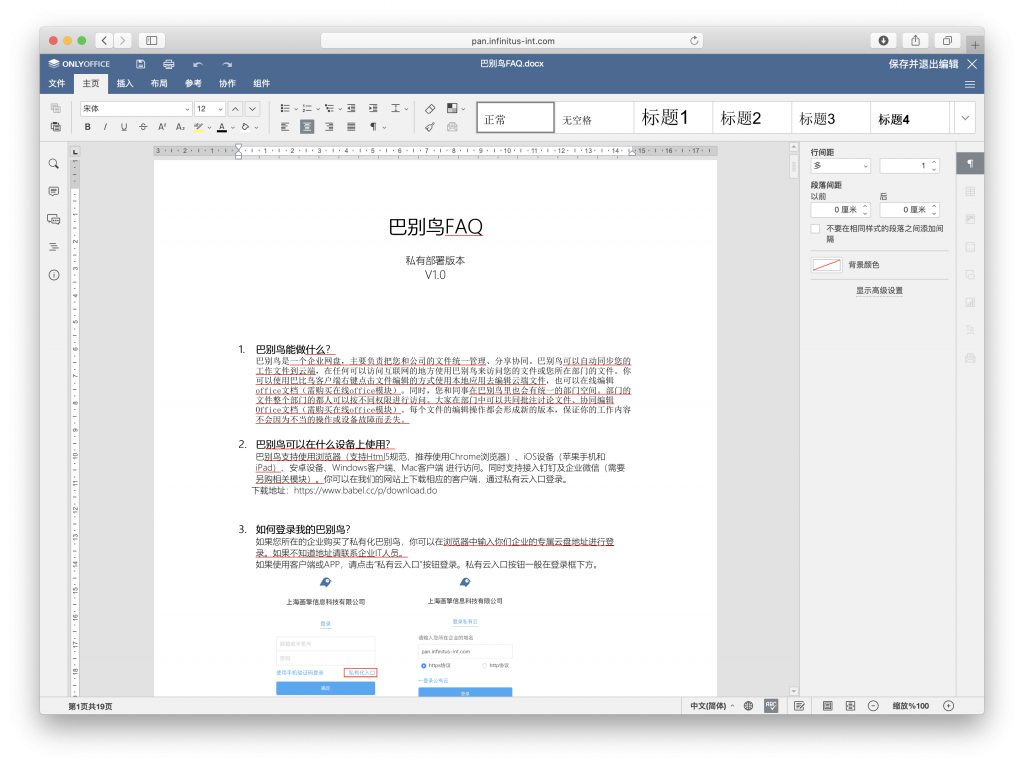Open the 中文(简体) text language selector
Image resolution: width=1024 pixels, height=767 pixels.
click(x=712, y=706)
